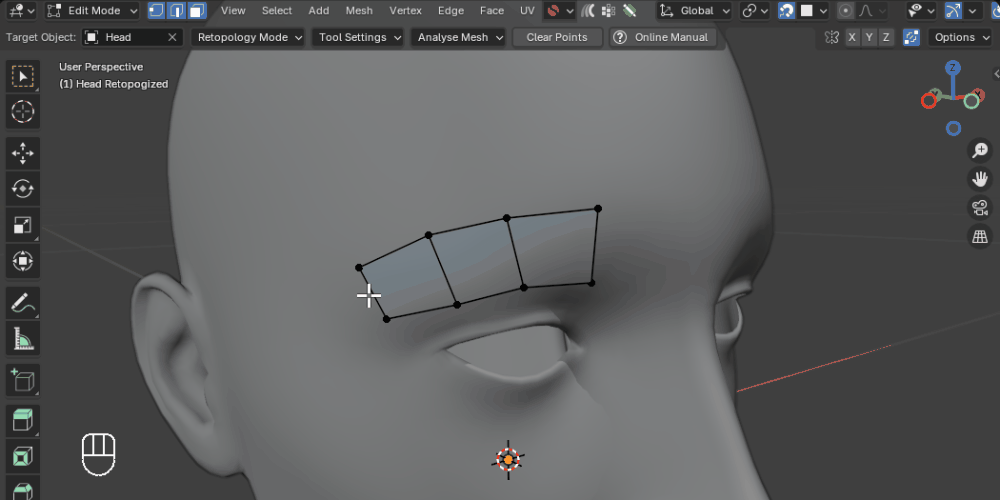Image resolution: width=1000 pixels, height=500 pixels.
Task: Toggle auto merge vertices
Action: coord(911,37)
